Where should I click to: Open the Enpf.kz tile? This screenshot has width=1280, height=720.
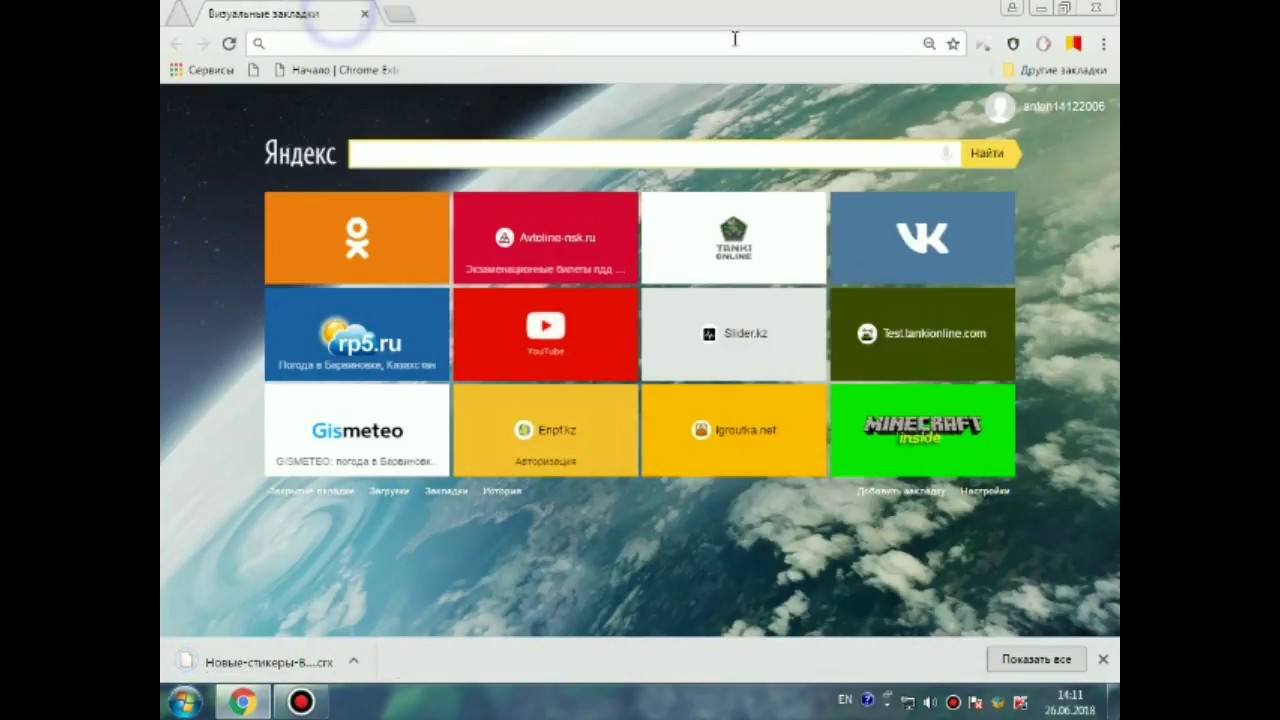(545, 430)
